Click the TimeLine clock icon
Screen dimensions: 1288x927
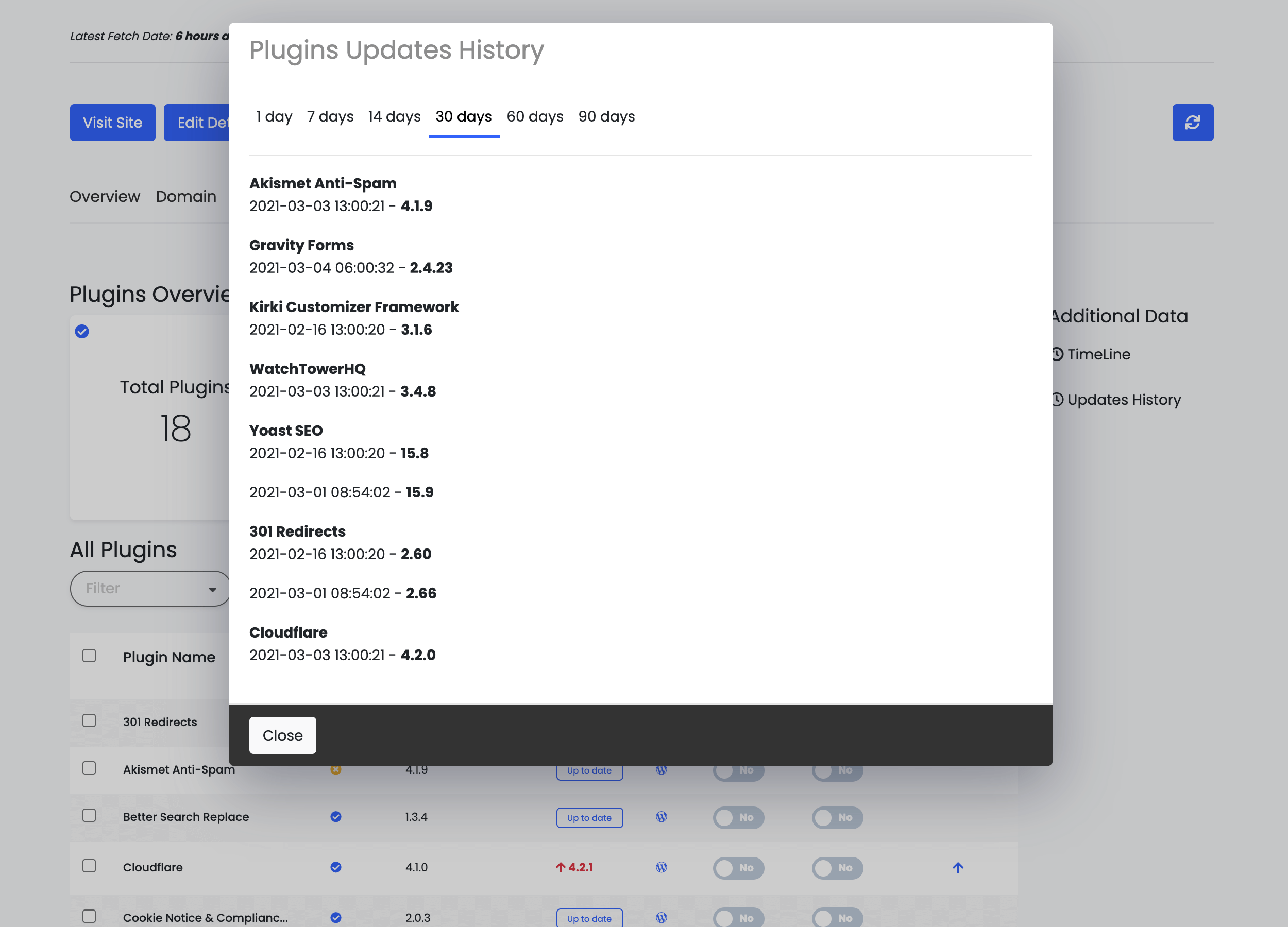pyautogui.click(x=1057, y=354)
